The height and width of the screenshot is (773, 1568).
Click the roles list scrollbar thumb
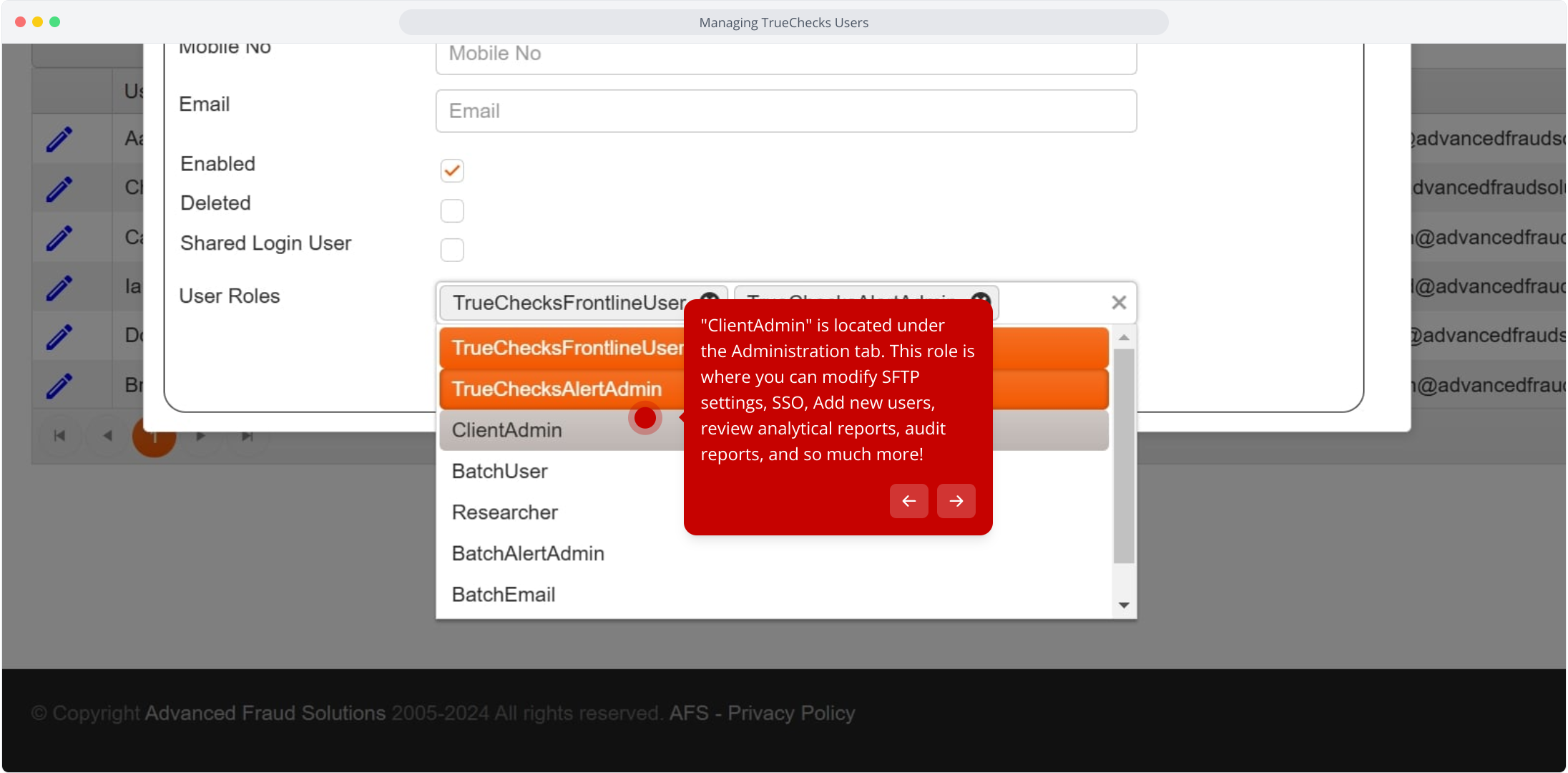click(1124, 456)
